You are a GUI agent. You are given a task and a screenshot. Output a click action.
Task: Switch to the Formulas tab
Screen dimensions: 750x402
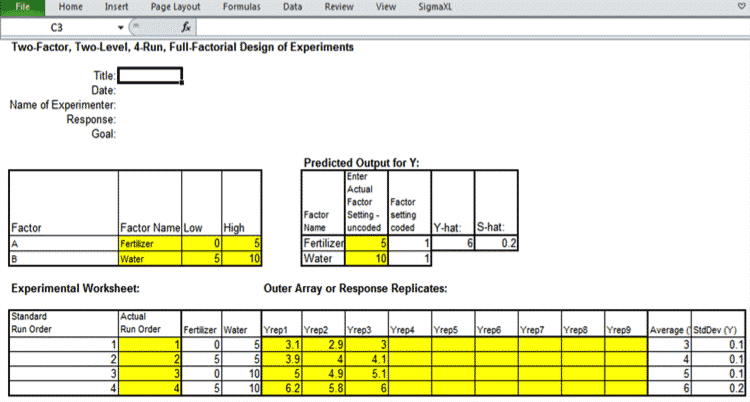coord(242,7)
